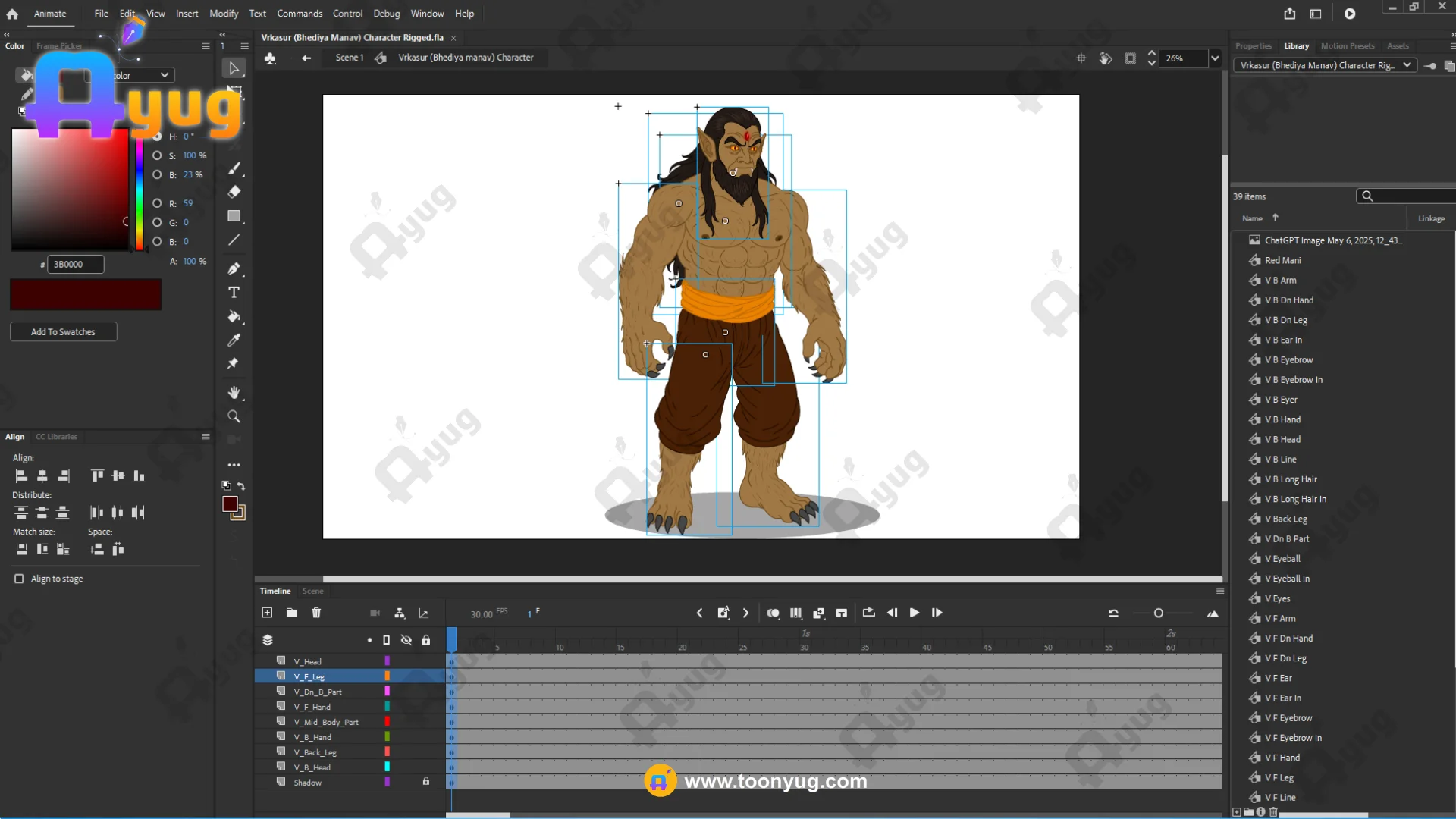Viewport: 1456px width, 819px height.
Task: Click the dark red color preview swatch
Action: (x=85, y=294)
